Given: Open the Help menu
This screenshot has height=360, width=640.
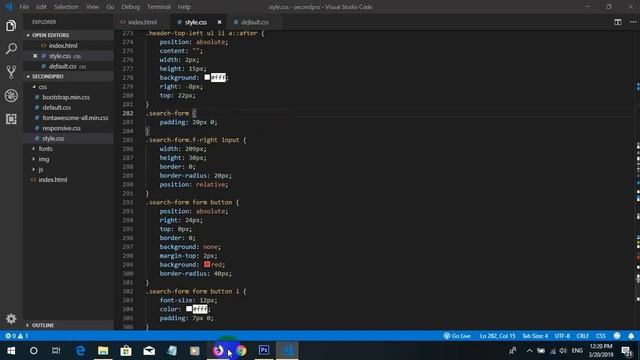Looking at the screenshot, I should pos(184,7).
